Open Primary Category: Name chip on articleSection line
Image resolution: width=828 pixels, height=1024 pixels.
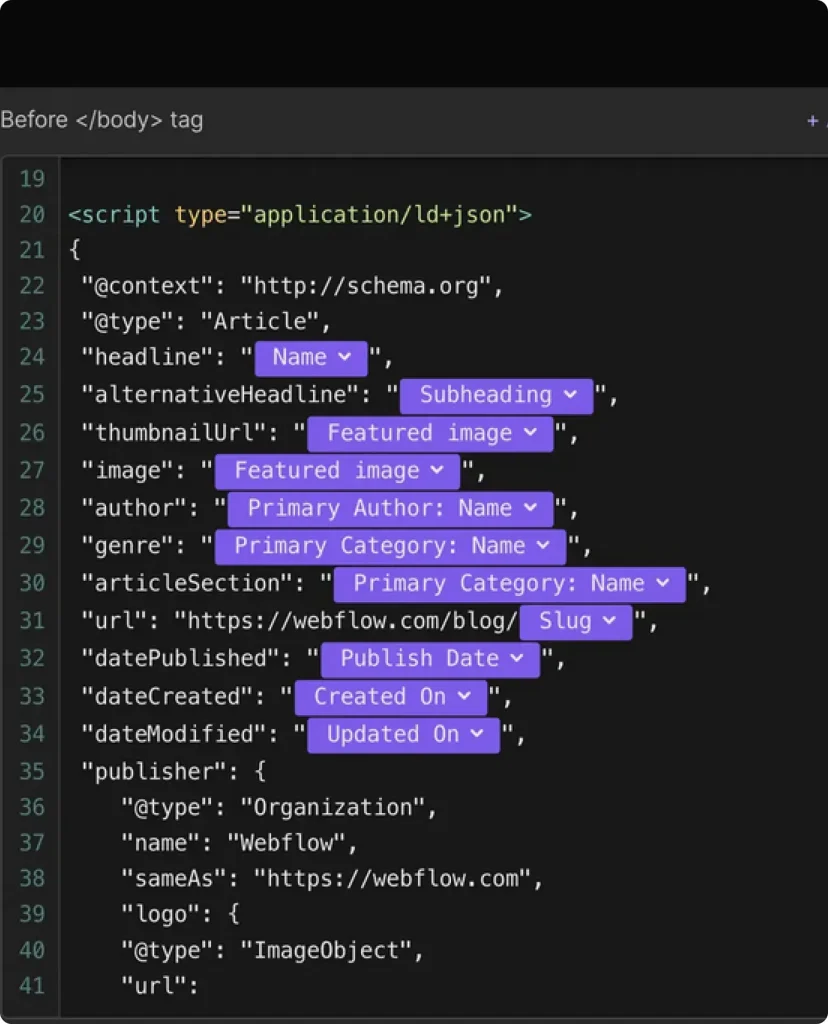[509, 584]
